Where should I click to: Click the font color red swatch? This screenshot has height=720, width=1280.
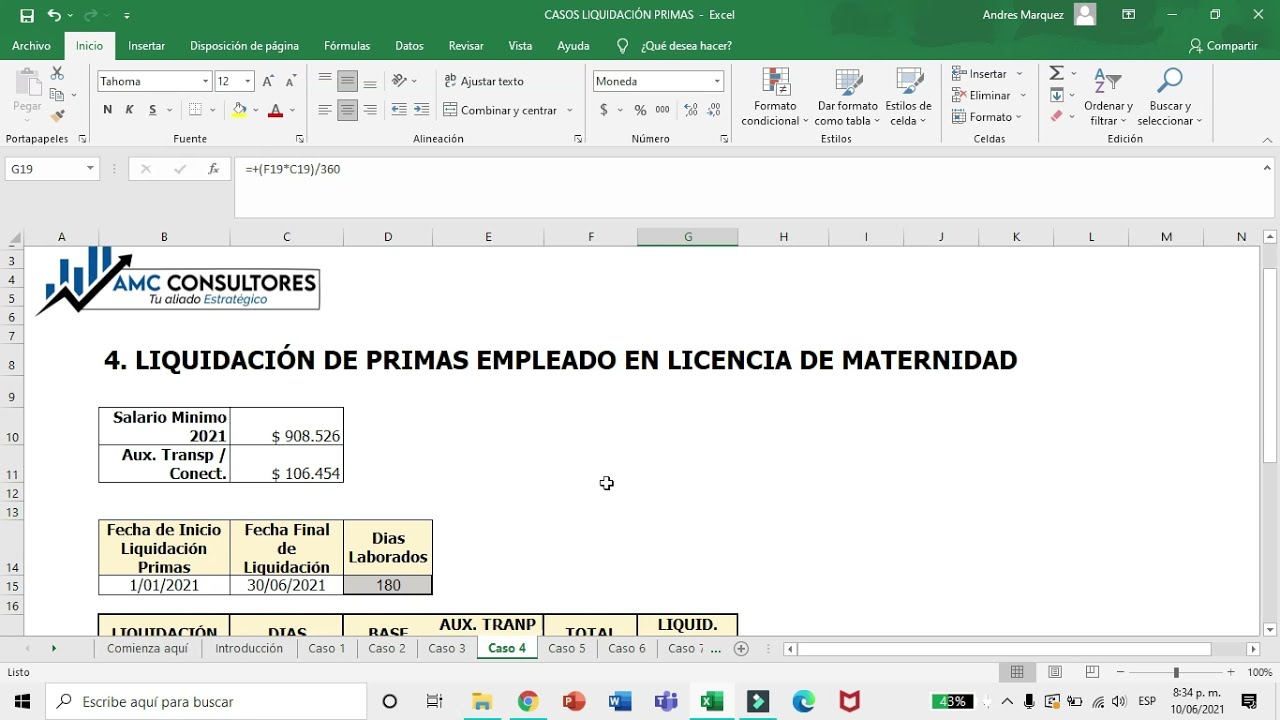[x=276, y=110]
